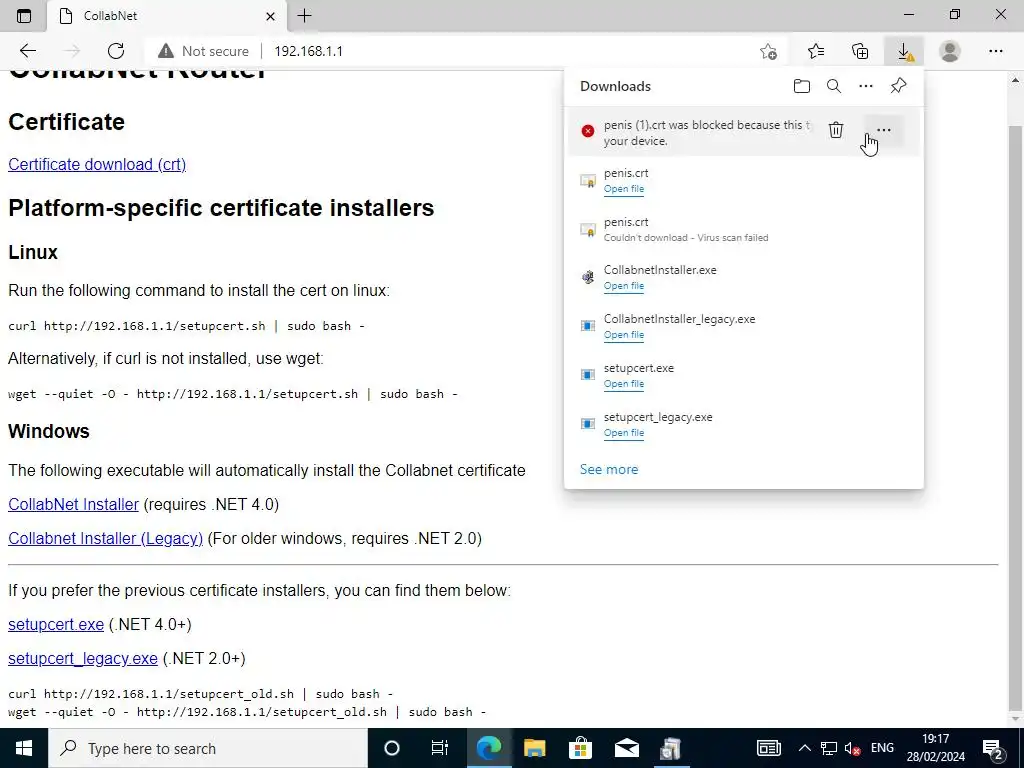The height and width of the screenshot is (768, 1024).
Task: Refresh the current page
Action: tap(116, 51)
